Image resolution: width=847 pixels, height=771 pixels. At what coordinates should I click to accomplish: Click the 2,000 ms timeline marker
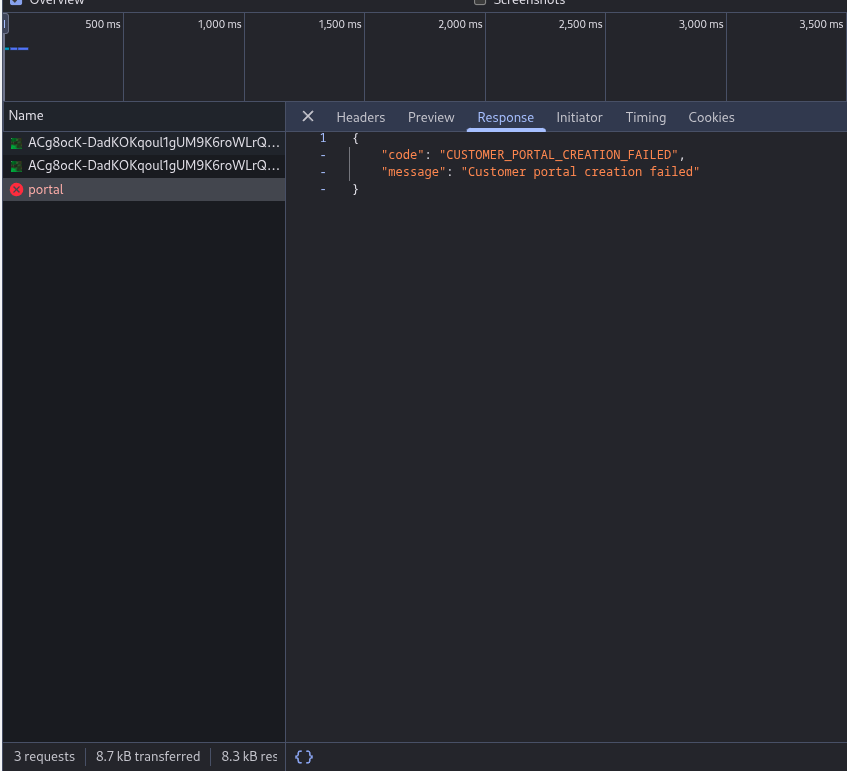[x=460, y=24]
